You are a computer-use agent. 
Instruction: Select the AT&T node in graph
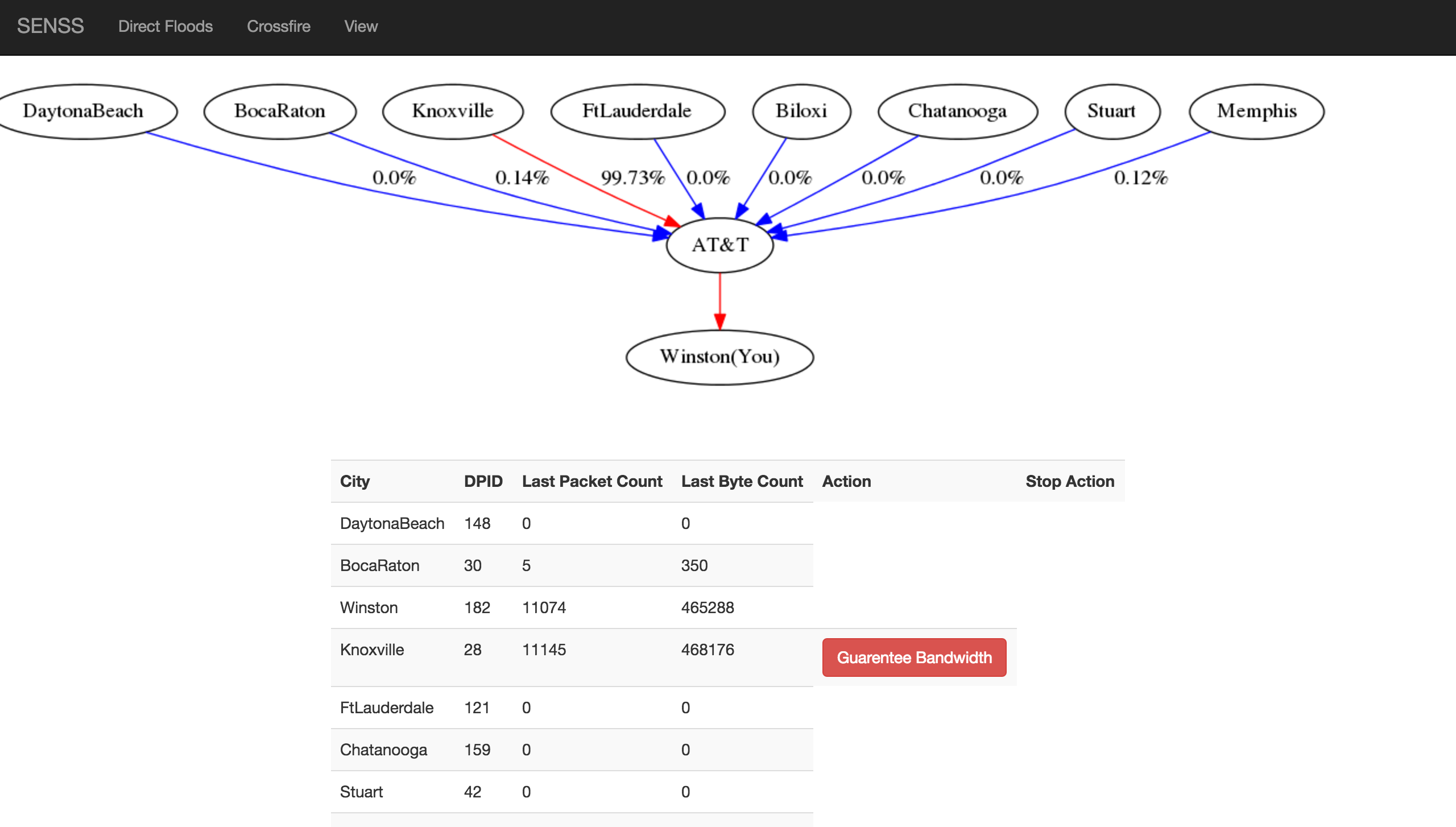pos(719,245)
